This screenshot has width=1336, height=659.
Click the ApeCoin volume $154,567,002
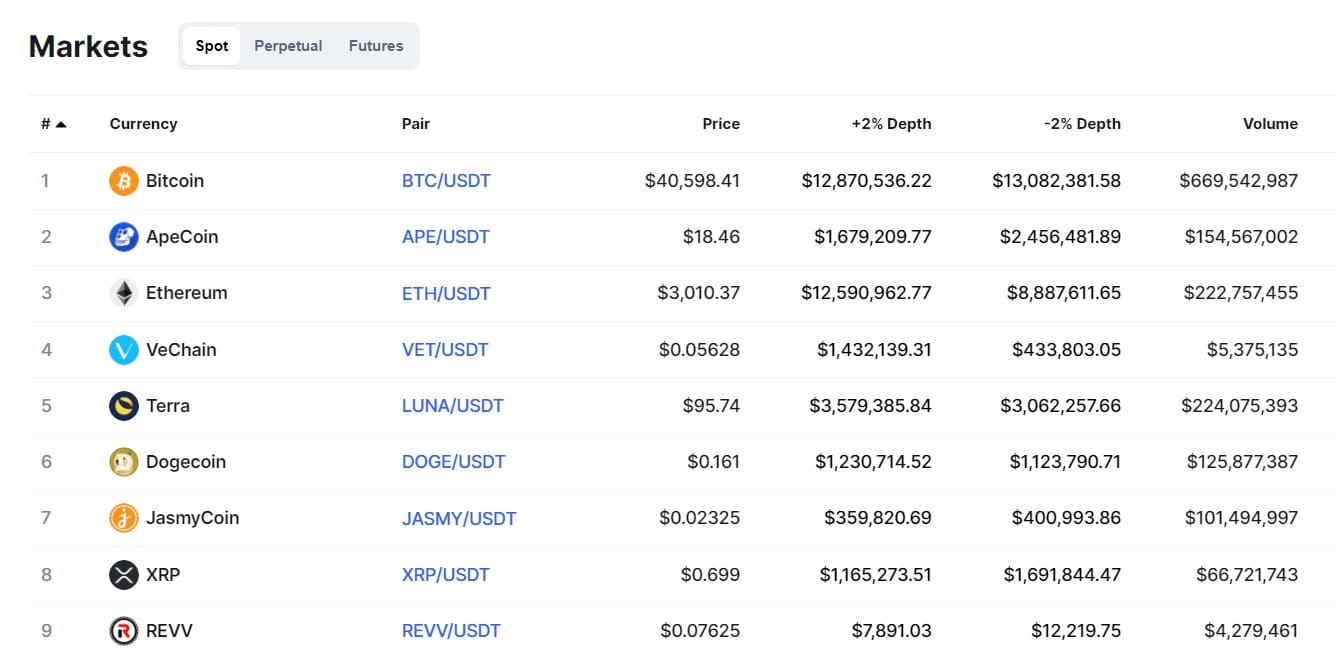pos(1242,237)
